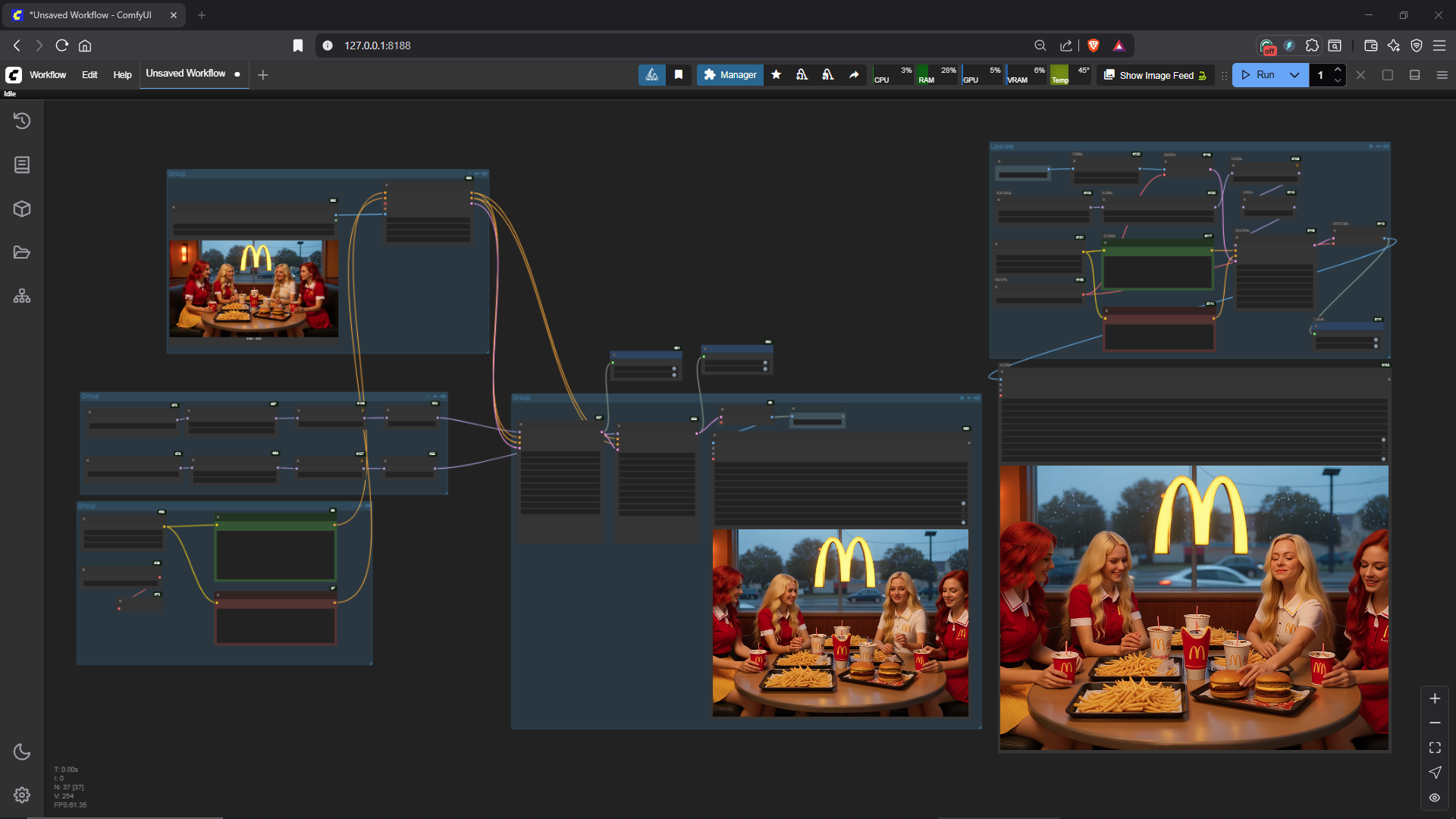Image resolution: width=1456 pixels, height=819 pixels.
Task: Expand the Run button dropdown arrow
Action: pyautogui.click(x=1294, y=74)
